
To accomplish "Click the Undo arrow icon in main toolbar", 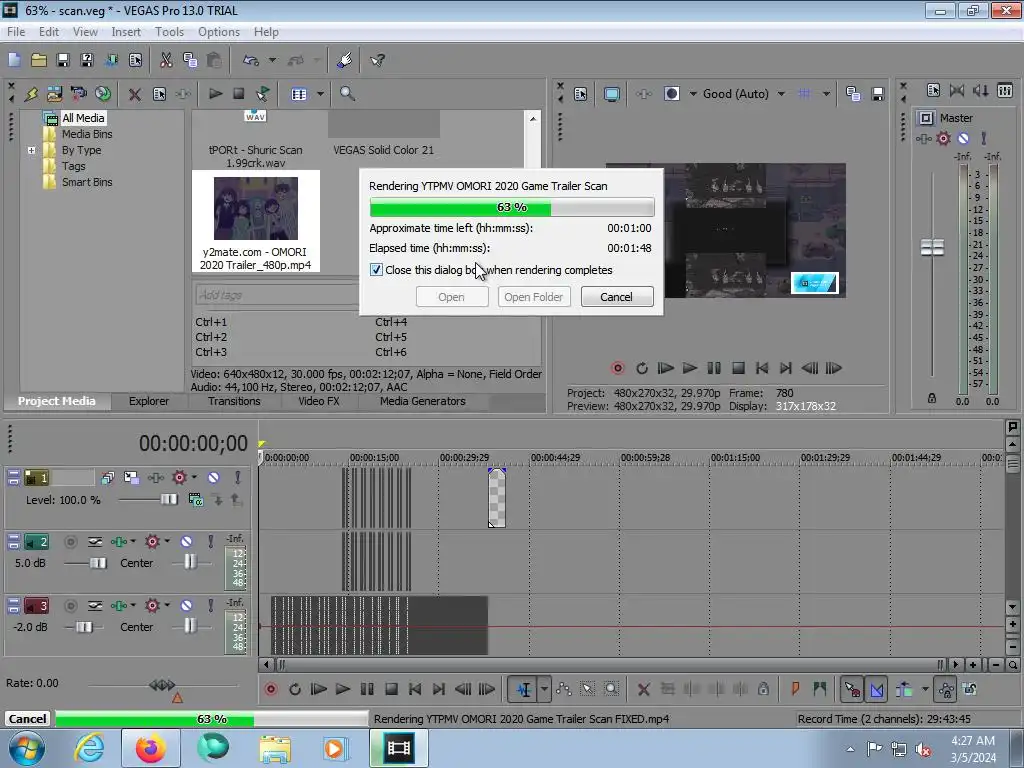I will point(251,60).
